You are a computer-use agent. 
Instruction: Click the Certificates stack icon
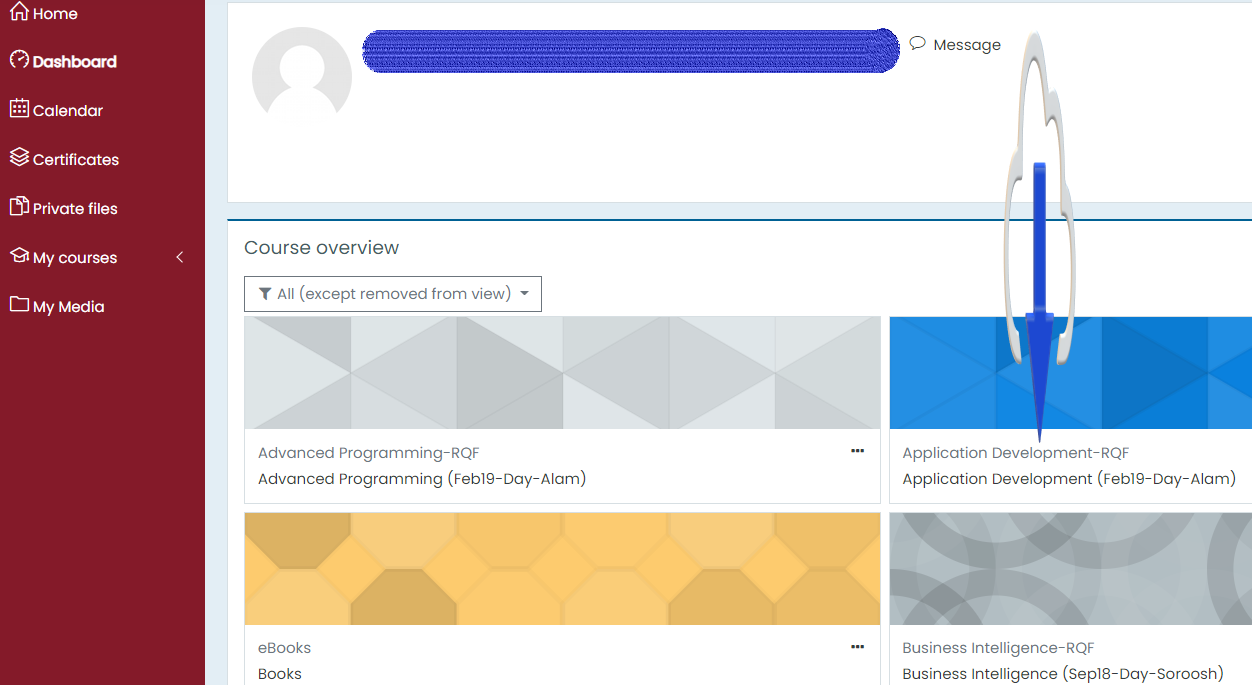pos(19,158)
